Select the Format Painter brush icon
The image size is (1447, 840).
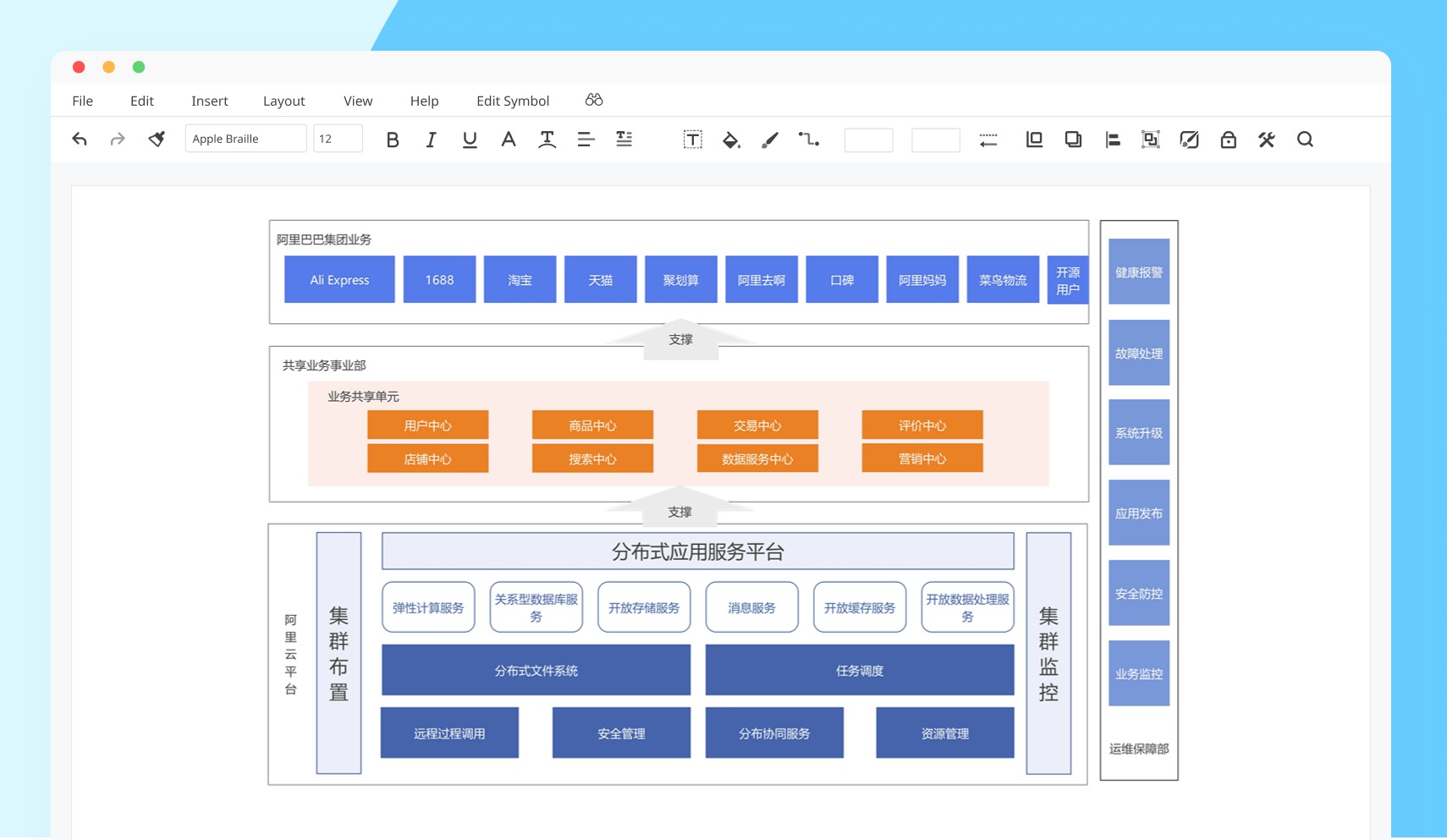tap(157, 140)
